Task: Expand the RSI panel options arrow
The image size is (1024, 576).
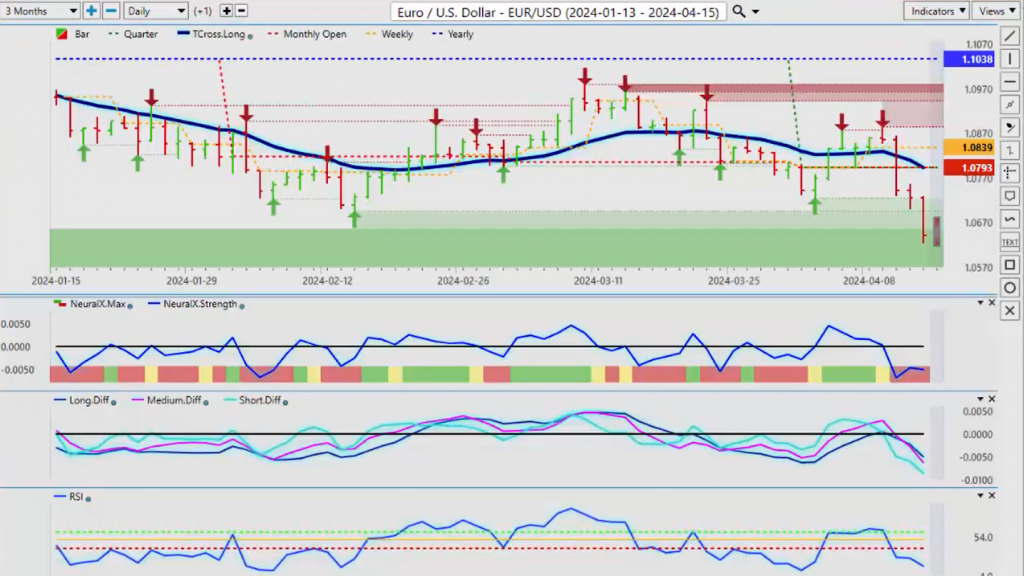Action: 980,496
